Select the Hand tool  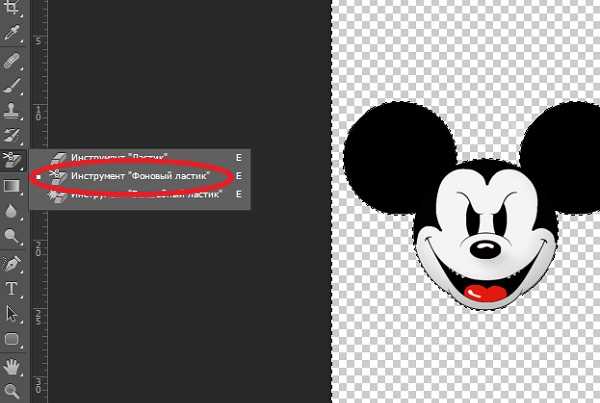(11, 367)
